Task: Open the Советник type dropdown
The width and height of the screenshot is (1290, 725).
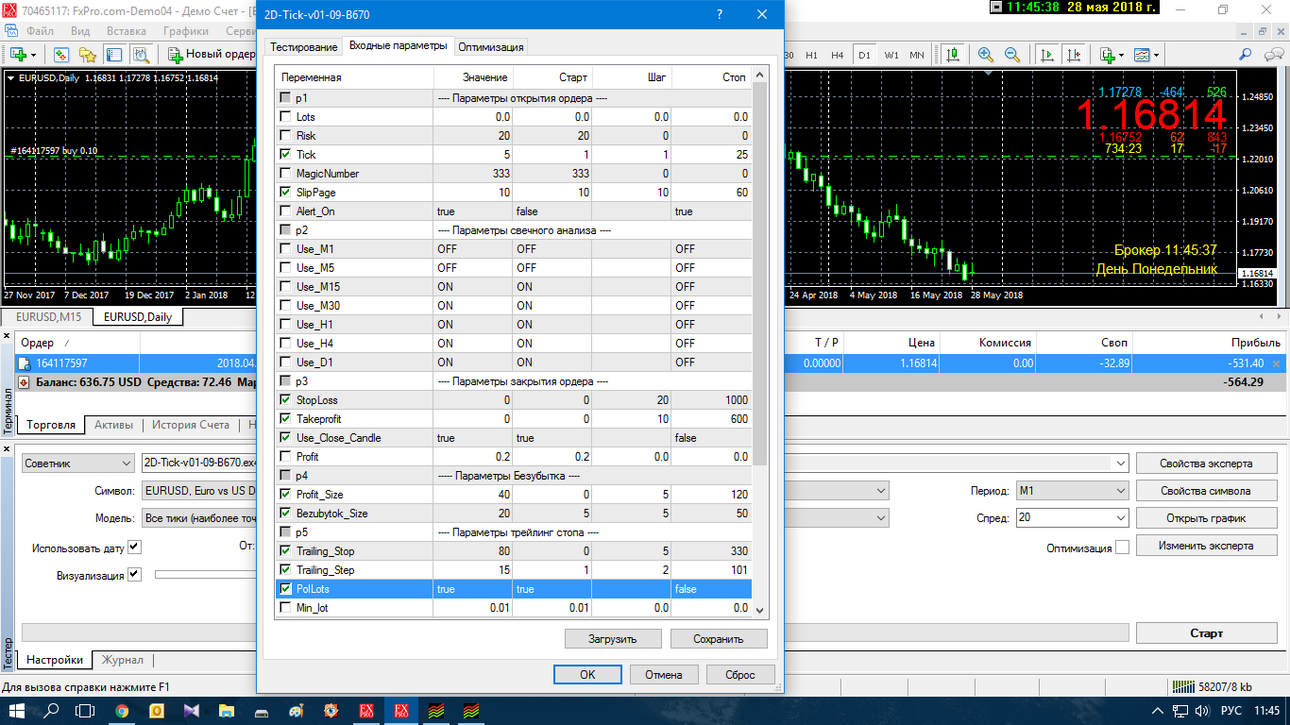Action: pos(78,463)
